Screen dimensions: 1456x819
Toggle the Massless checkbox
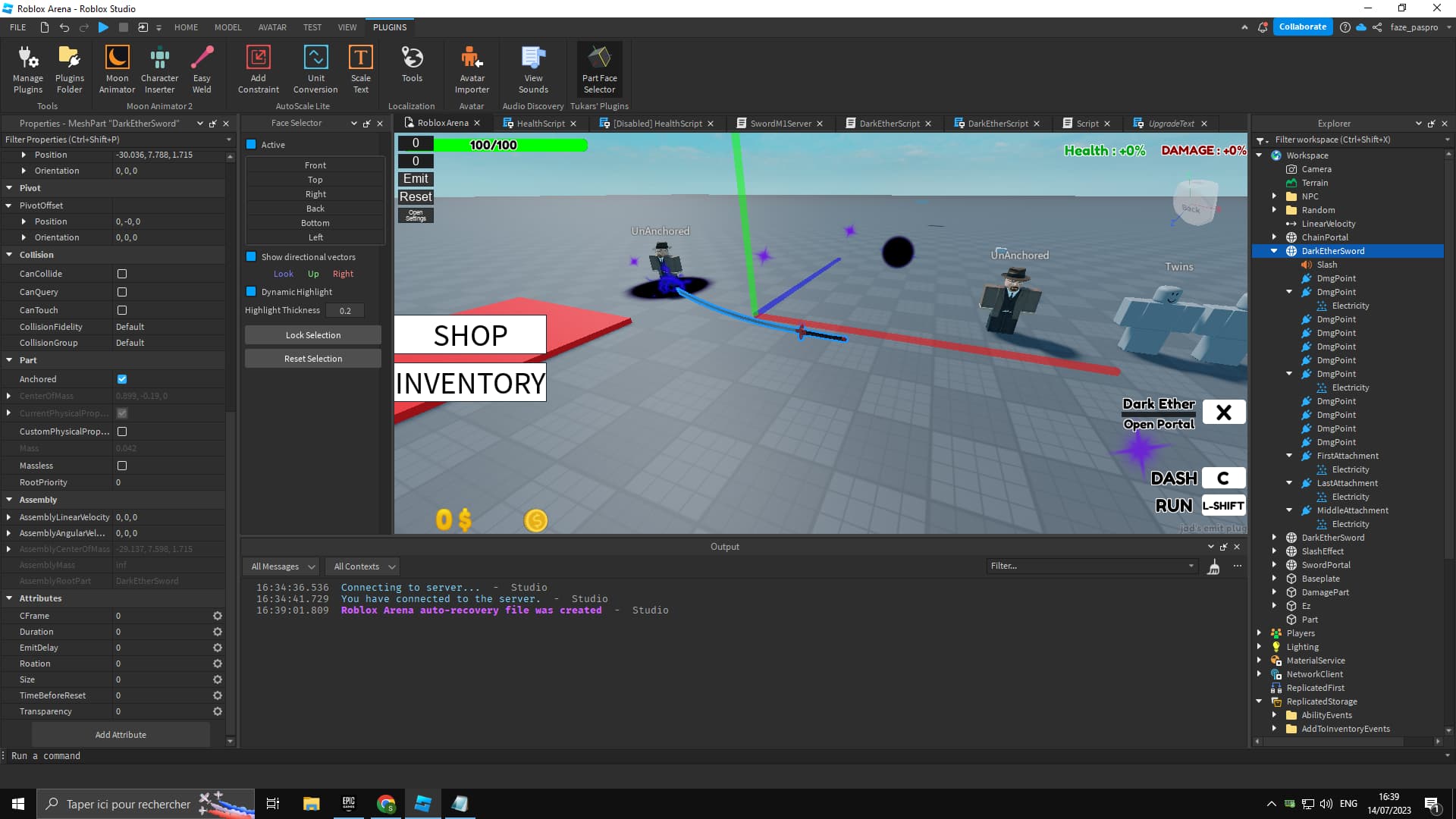tap(122, 466)
